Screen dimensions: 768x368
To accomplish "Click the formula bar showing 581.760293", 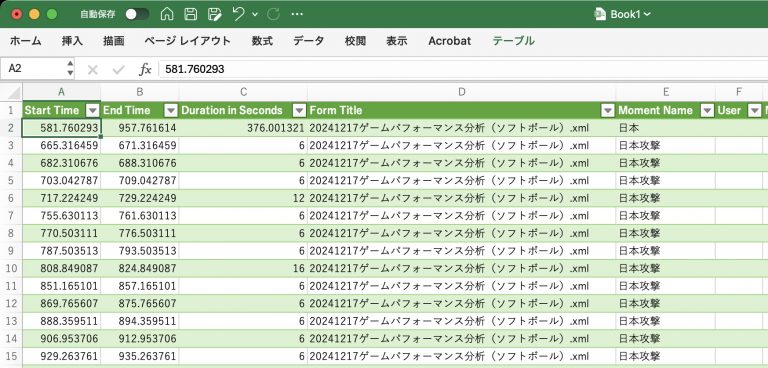I will (463, 69).
